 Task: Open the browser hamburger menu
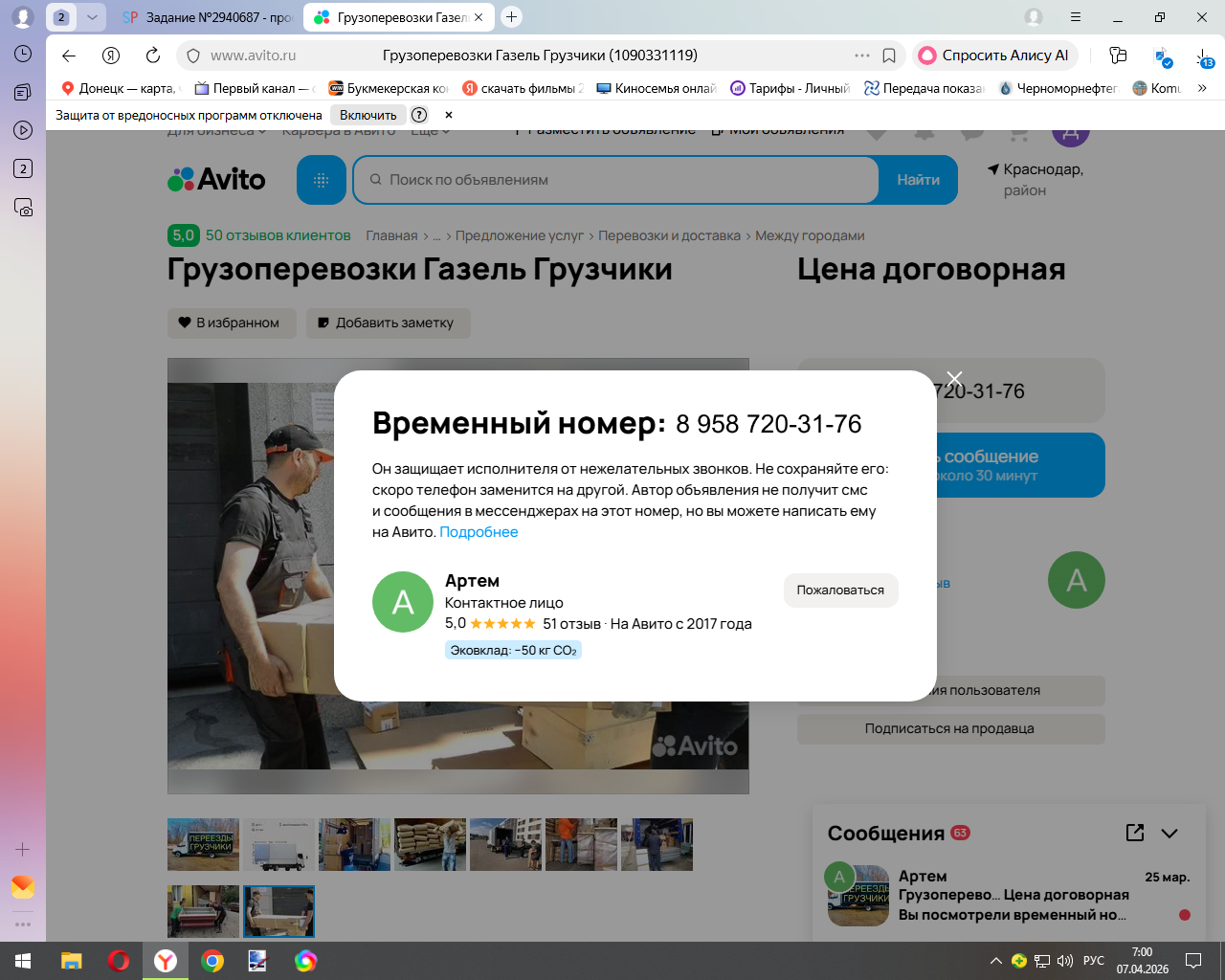(x=1076, y=17)
